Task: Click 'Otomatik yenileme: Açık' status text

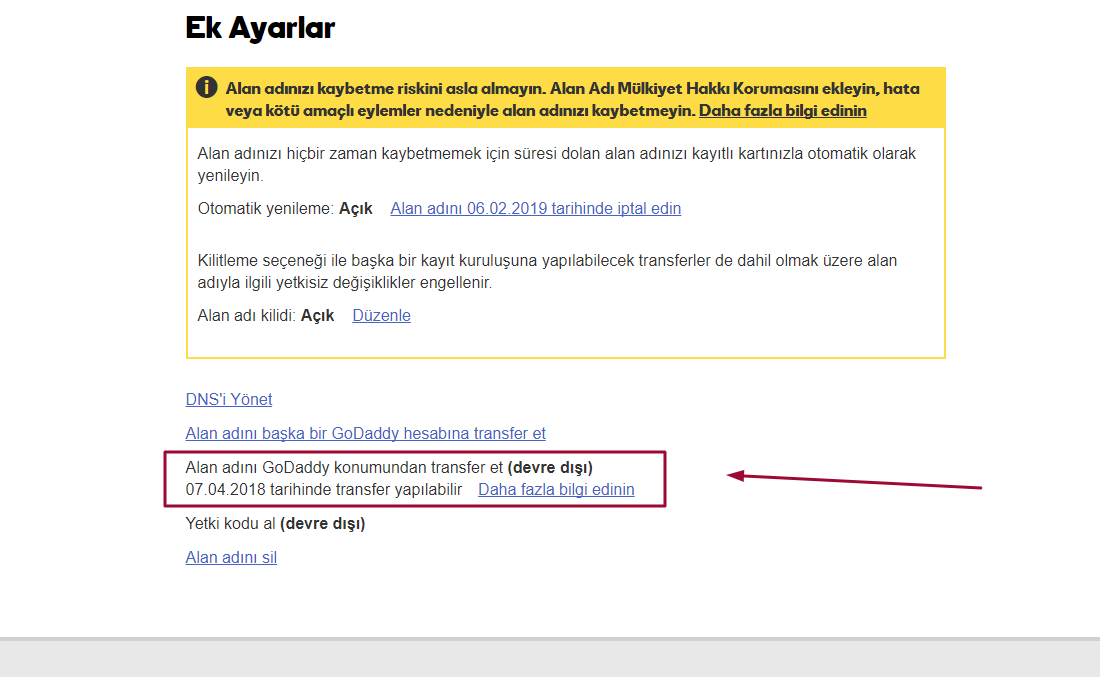Action: click(x=285, y=208)
